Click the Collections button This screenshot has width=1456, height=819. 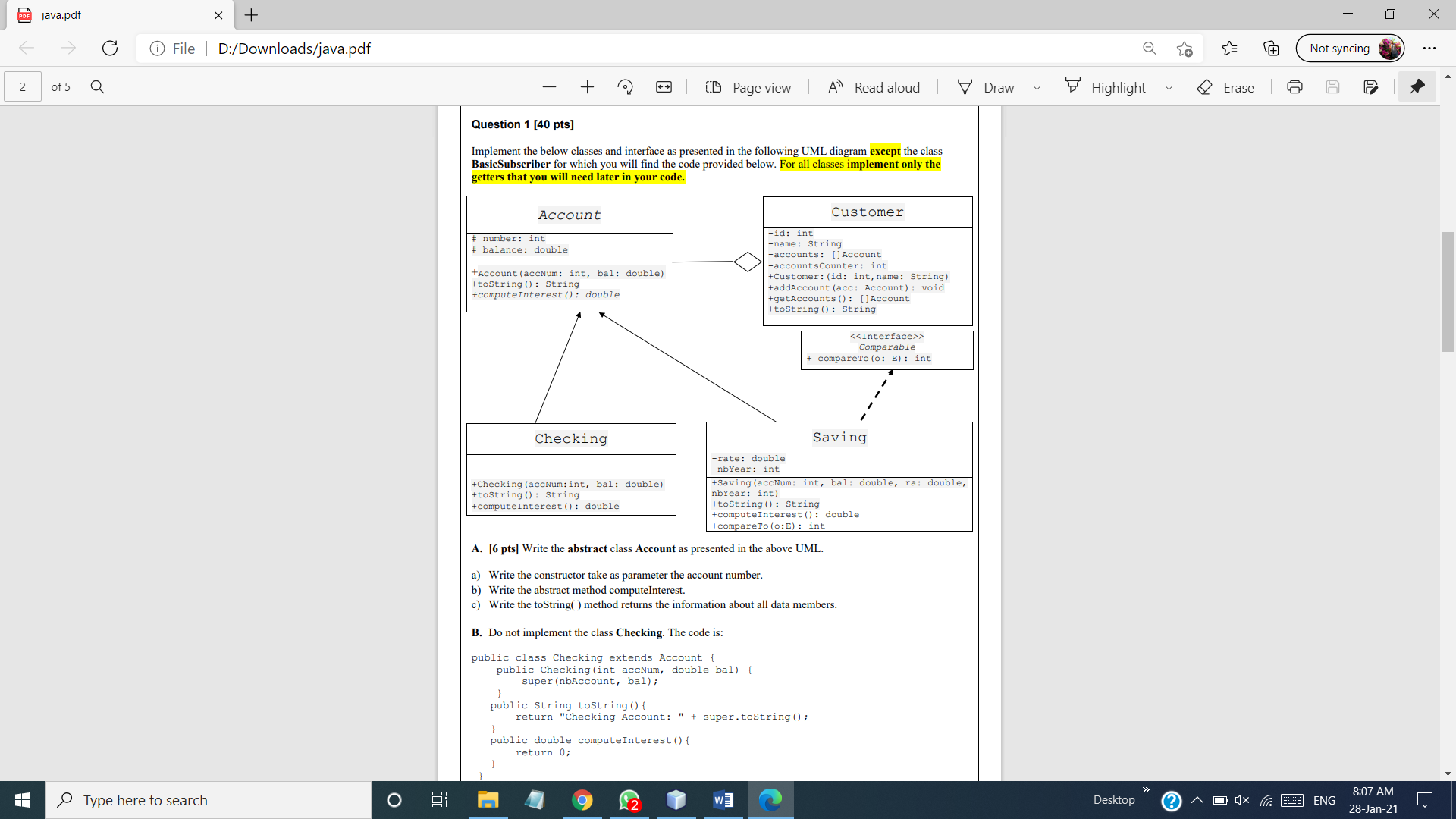(x=1270, y=48)
